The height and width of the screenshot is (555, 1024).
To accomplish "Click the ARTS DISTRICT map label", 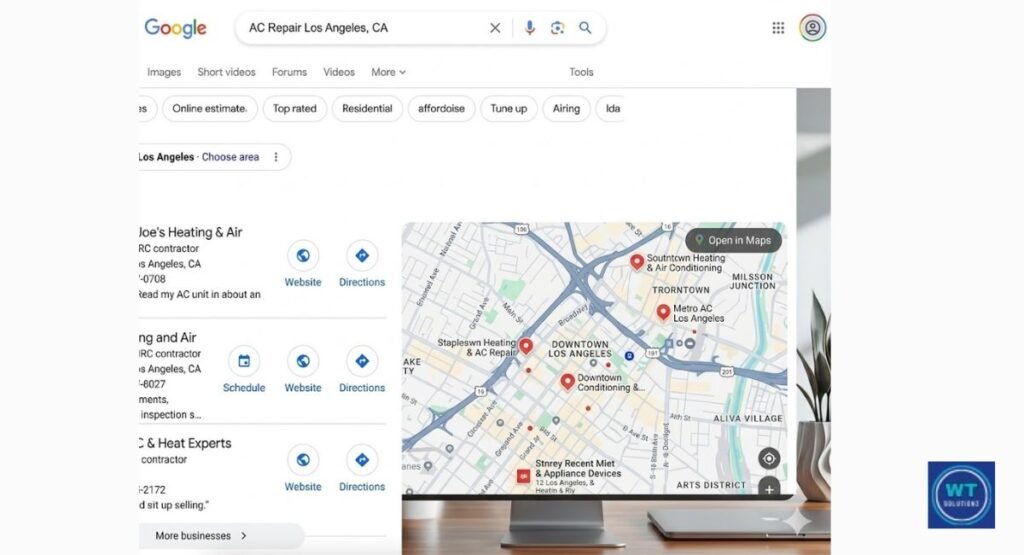I will pos(711,485).
